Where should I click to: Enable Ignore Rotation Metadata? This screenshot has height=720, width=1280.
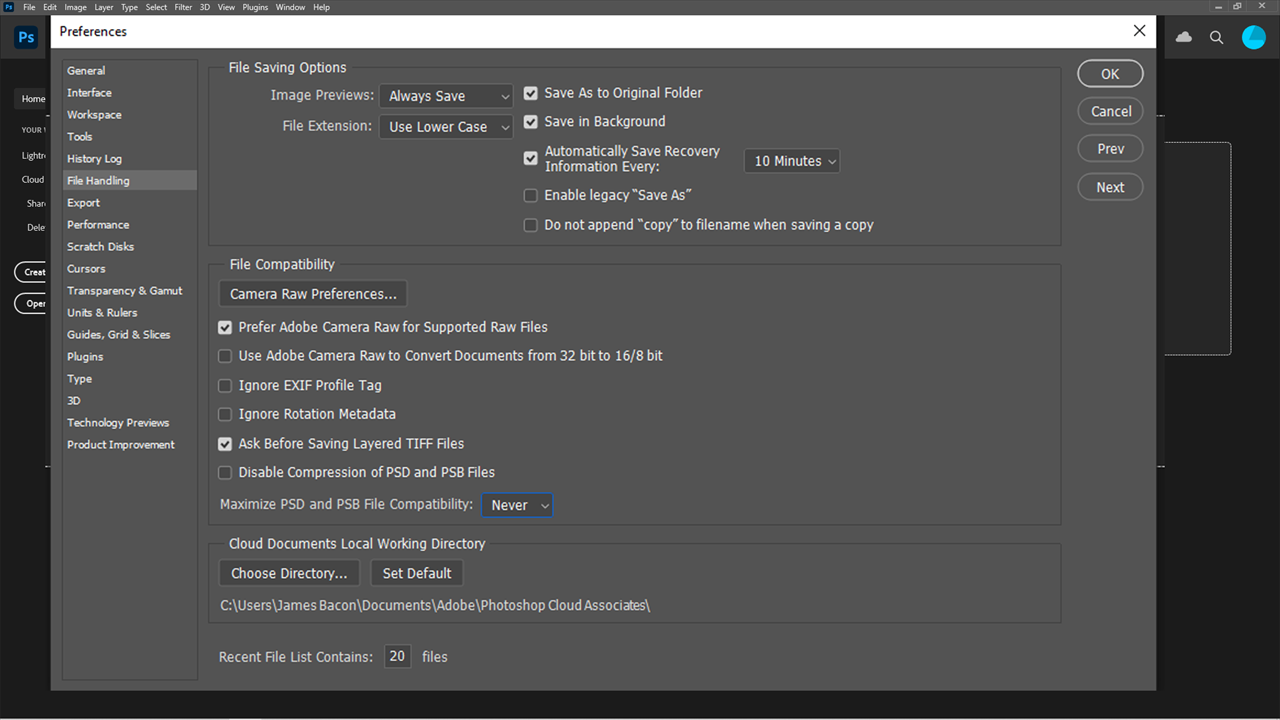(x=225, y=414)
